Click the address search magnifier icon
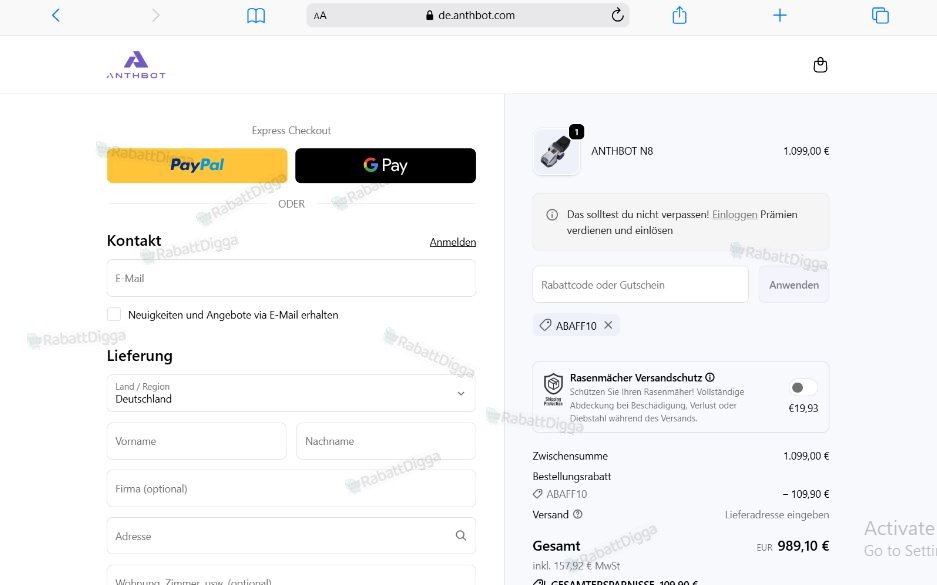937x585 pixels. click(461, 535)
